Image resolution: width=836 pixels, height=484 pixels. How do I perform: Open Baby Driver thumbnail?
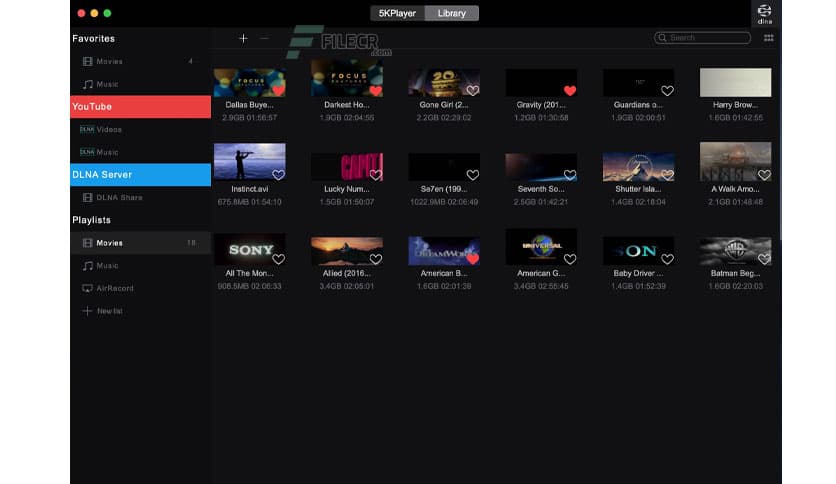point(638,251)
